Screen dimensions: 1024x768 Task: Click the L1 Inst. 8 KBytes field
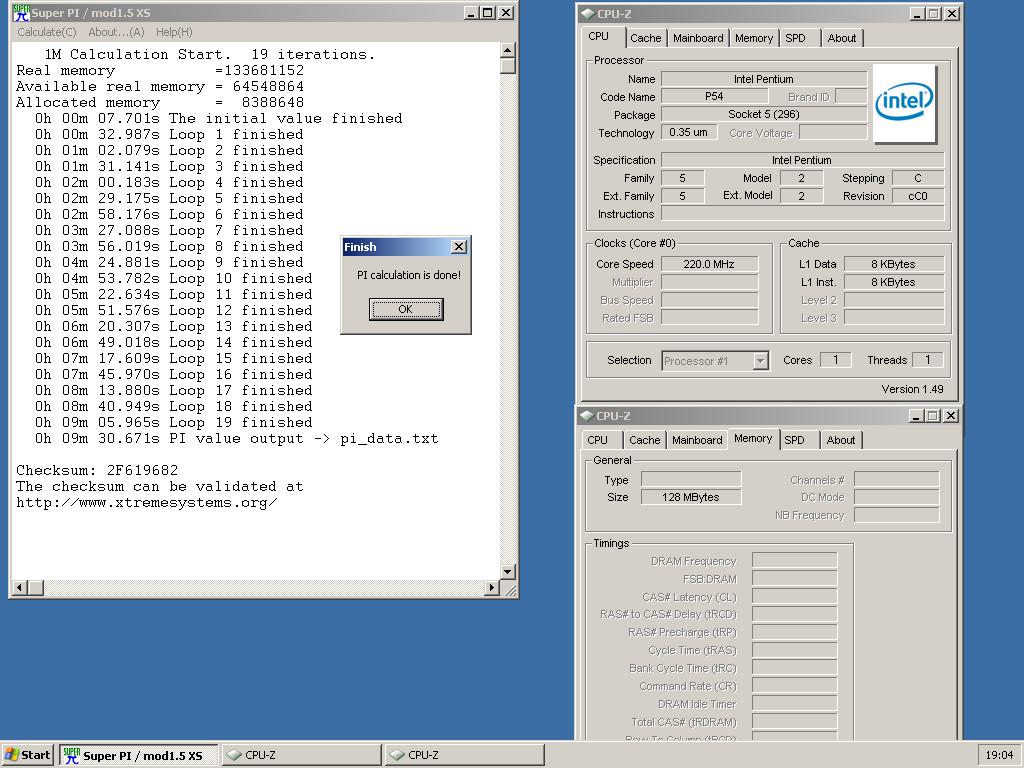click(x=893, y=282)
